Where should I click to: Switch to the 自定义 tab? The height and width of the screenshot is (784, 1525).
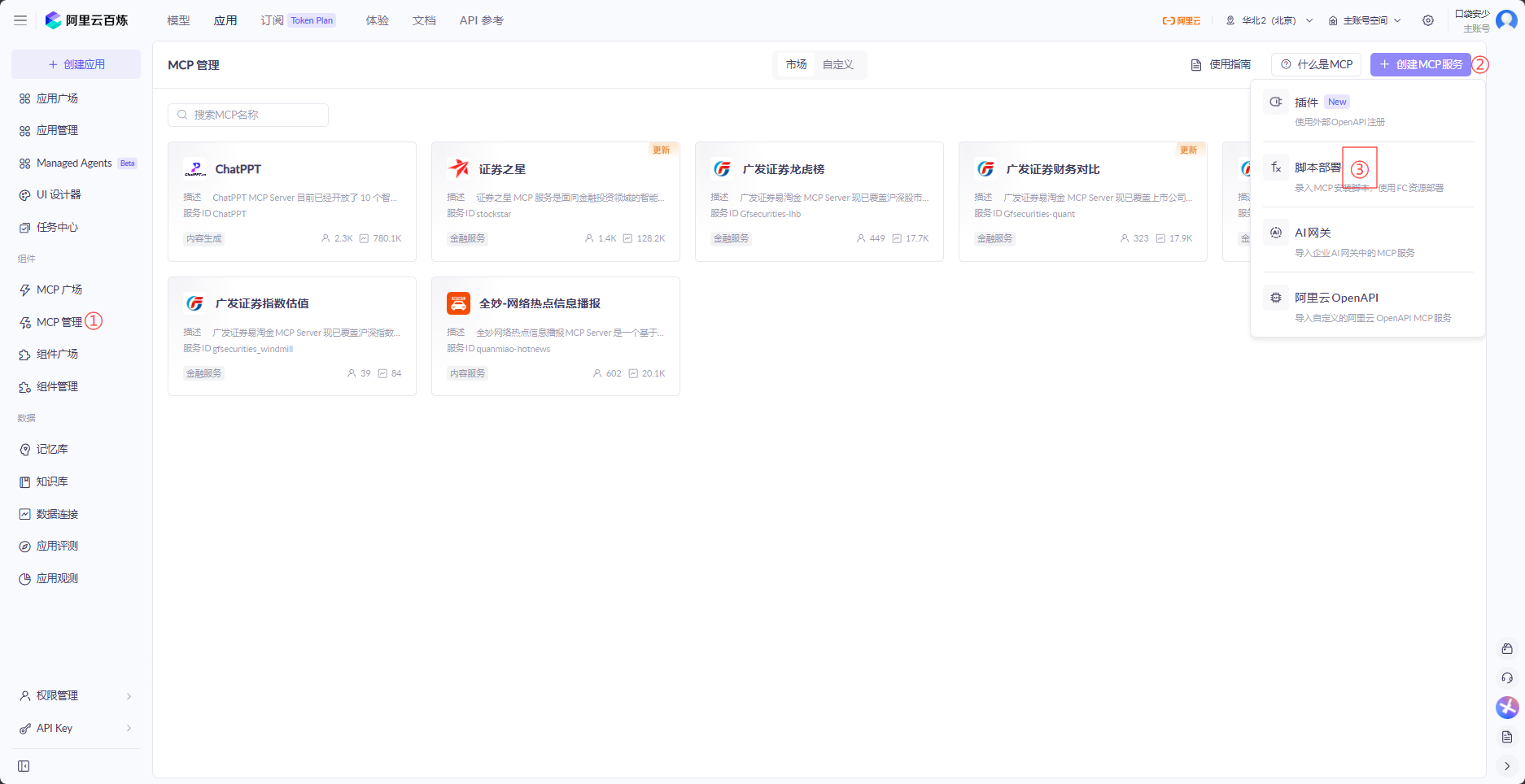click(838, 64)
